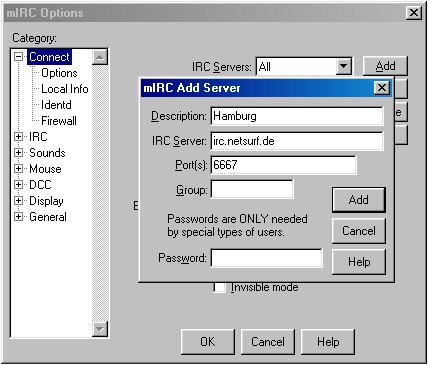Click OK in mIRC Options window

click(208, 342)
